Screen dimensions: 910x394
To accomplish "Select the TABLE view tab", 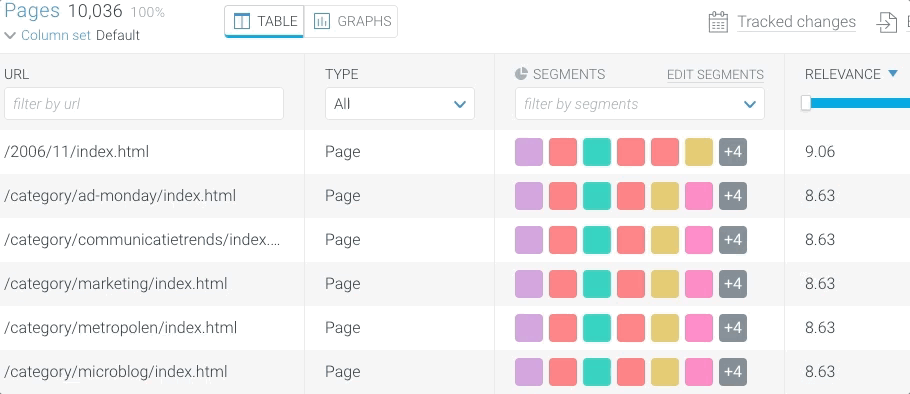I will click(x=264, y=21).
